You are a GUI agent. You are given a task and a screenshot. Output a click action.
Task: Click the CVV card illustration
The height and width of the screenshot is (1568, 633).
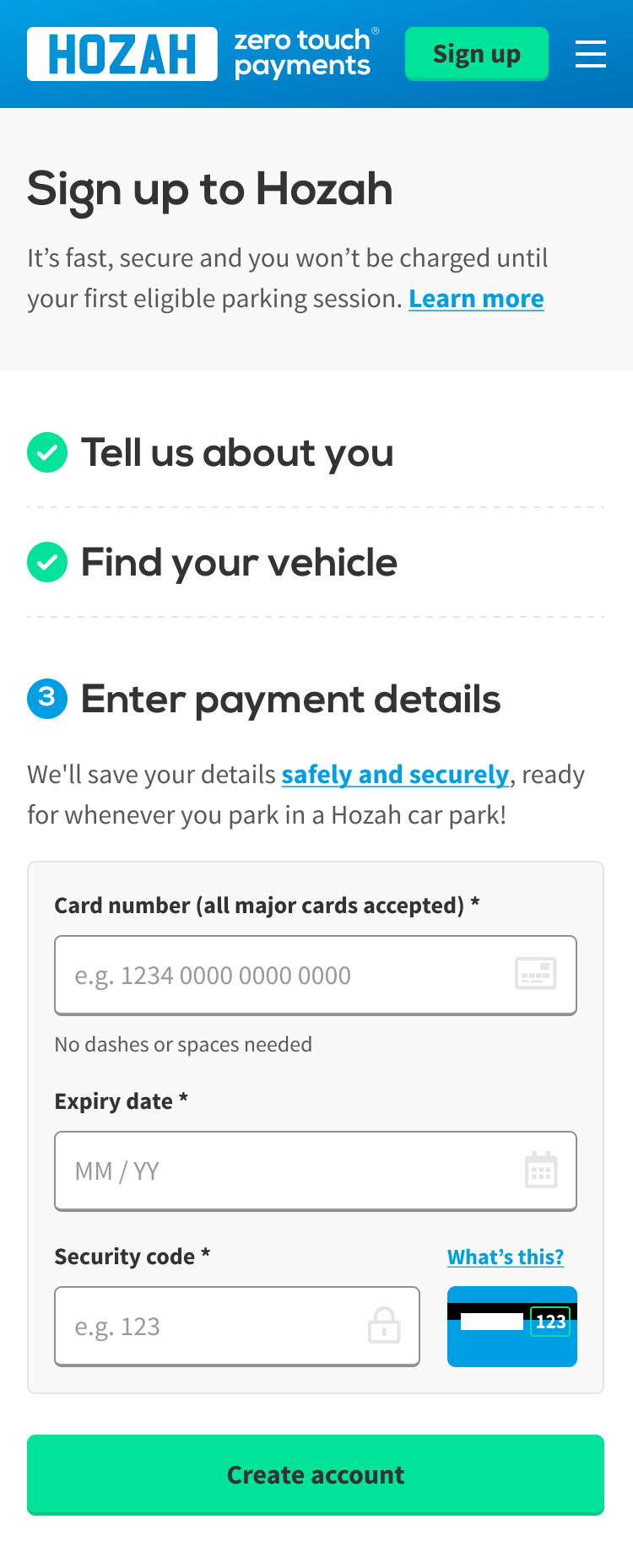pyautogui.click(x=511, y=1326)
